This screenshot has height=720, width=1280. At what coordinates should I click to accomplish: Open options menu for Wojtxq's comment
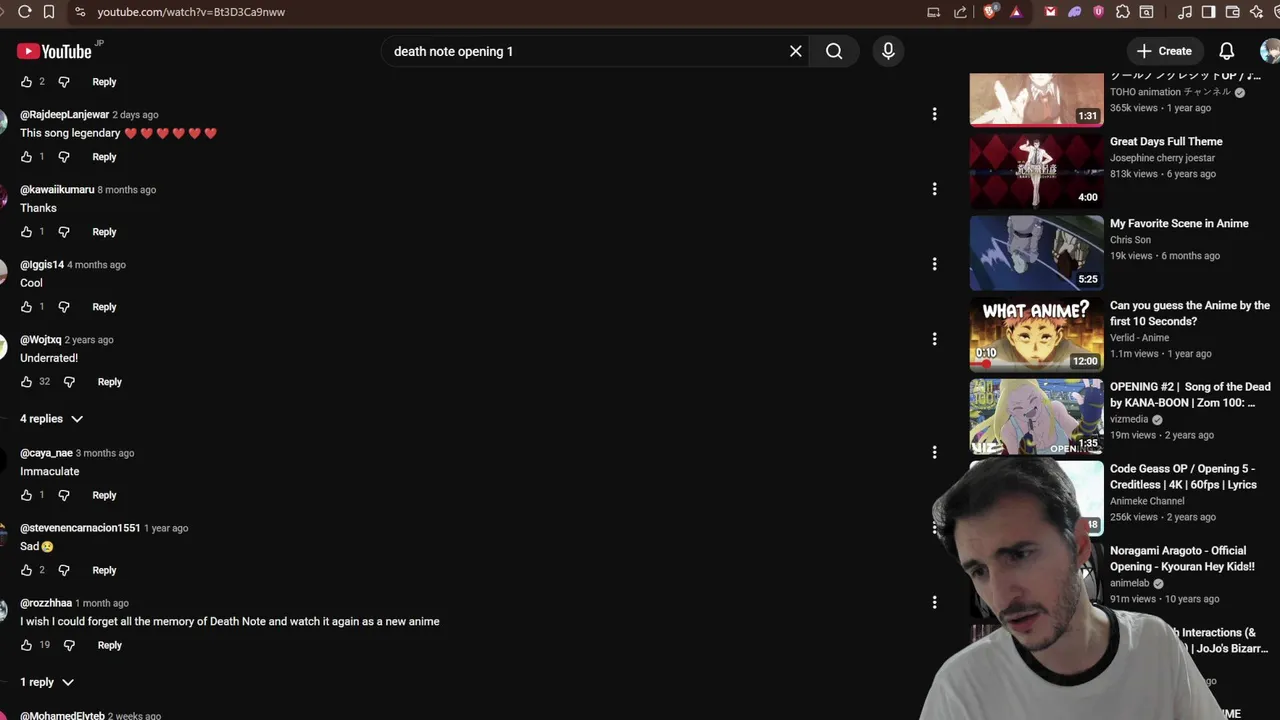[934, 339]
